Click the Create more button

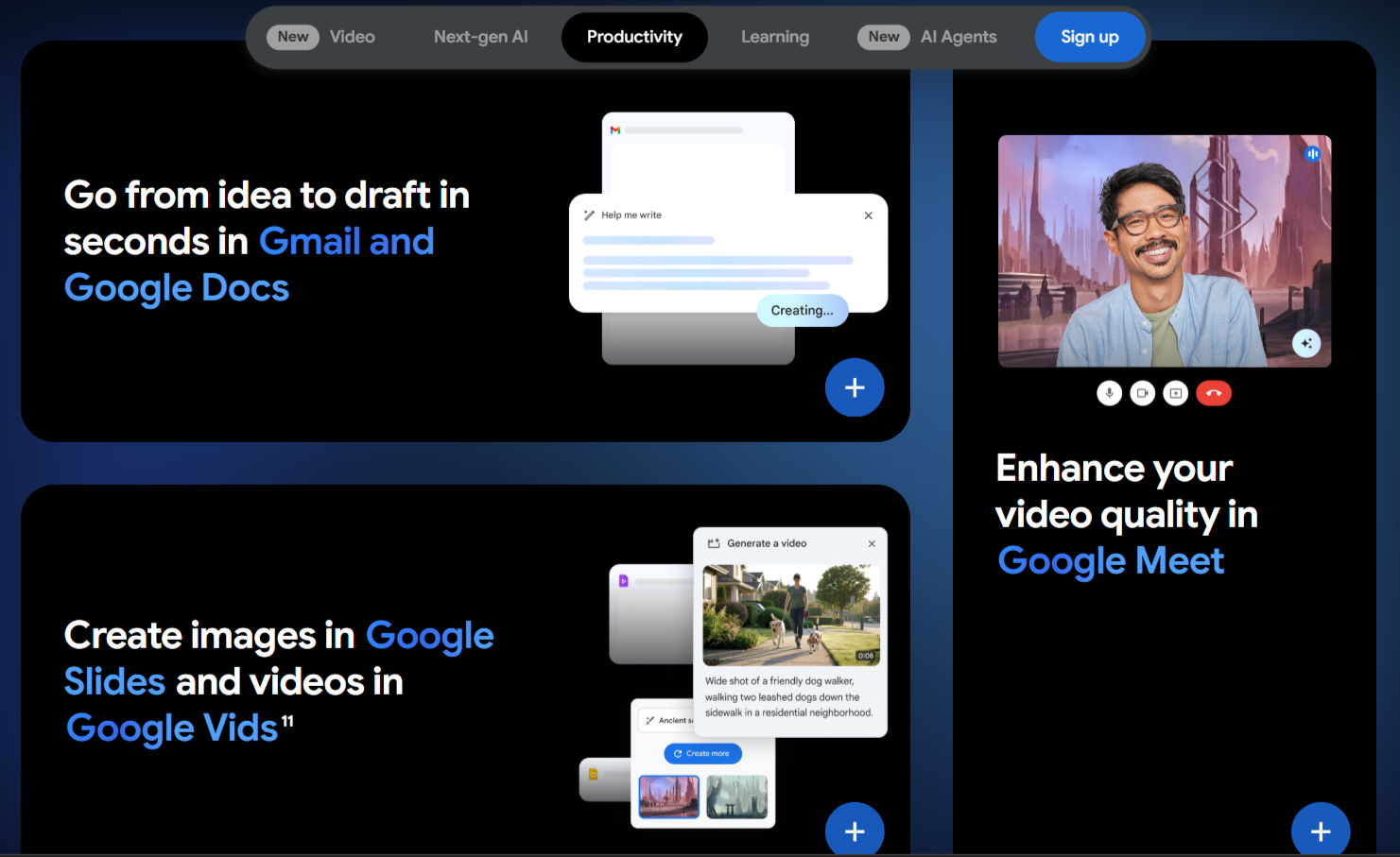702,753
